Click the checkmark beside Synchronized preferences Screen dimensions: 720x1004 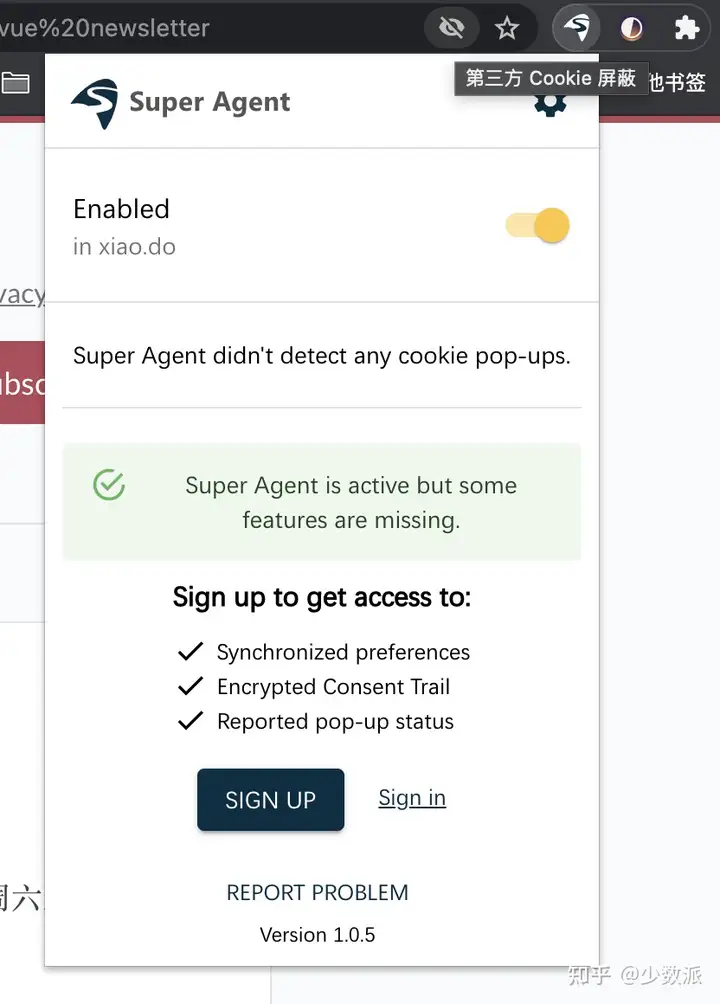190,652
